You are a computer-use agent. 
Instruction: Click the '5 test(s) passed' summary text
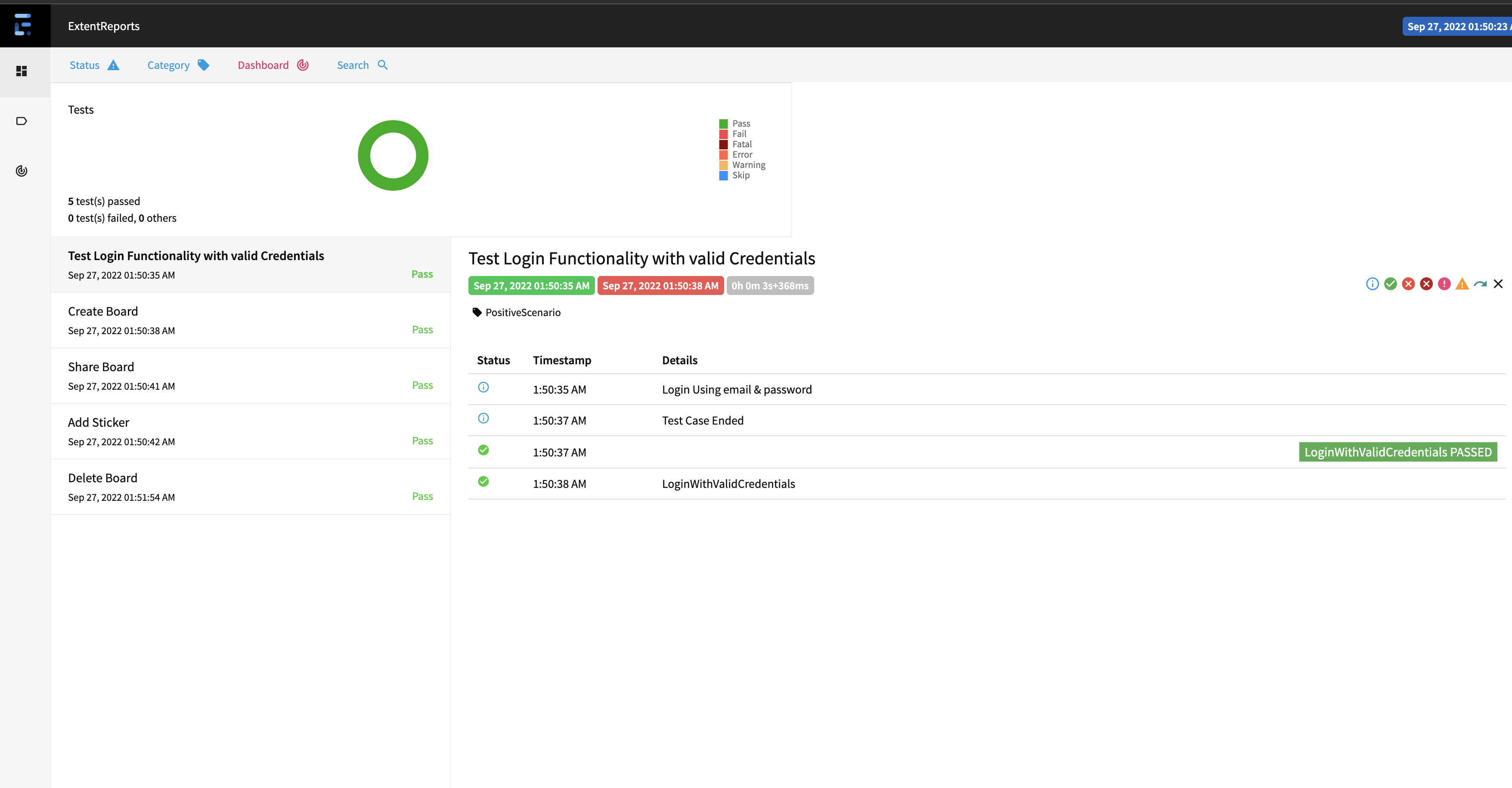click(x=104, y=202)
